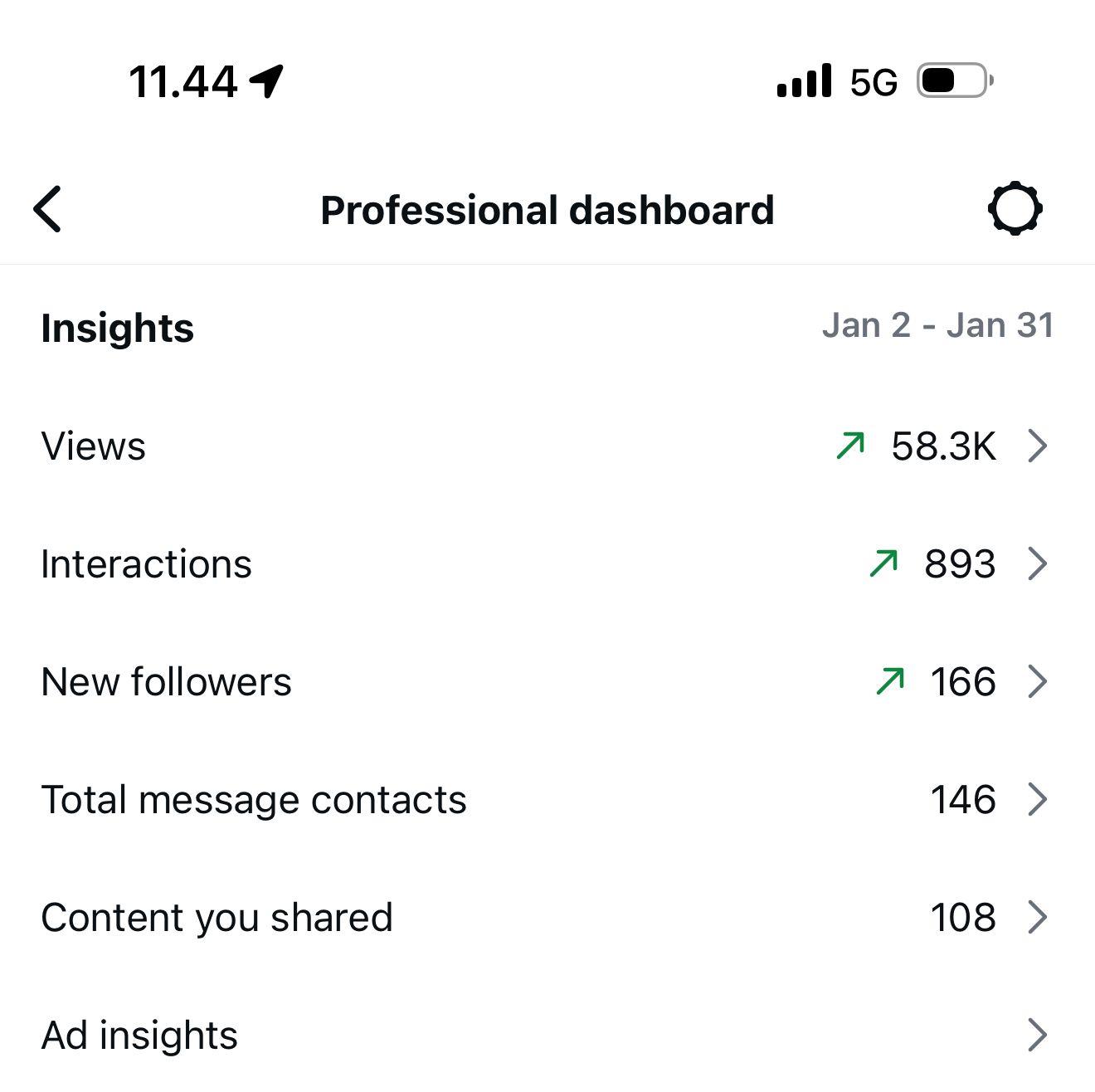Open the Views insights row
The width and height of the screenshot is (1095, 1092).
point(94,446)
